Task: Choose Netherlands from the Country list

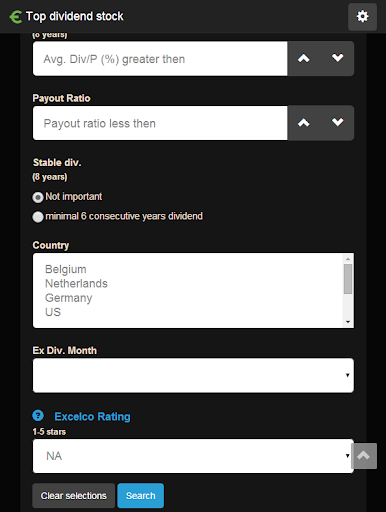Action: click(x=76, y=283)
